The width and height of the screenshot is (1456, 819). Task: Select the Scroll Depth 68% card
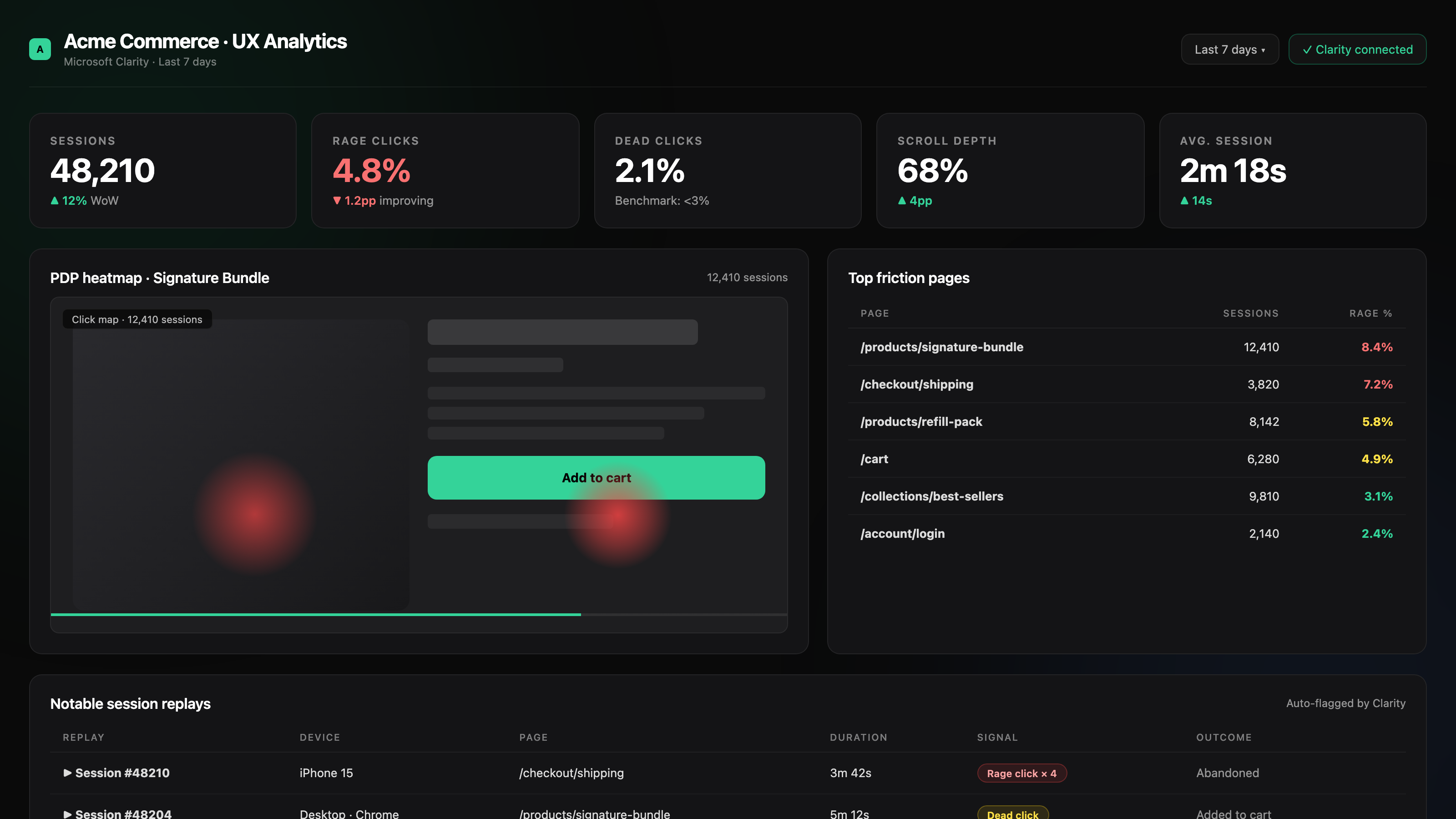point(1010,170)
